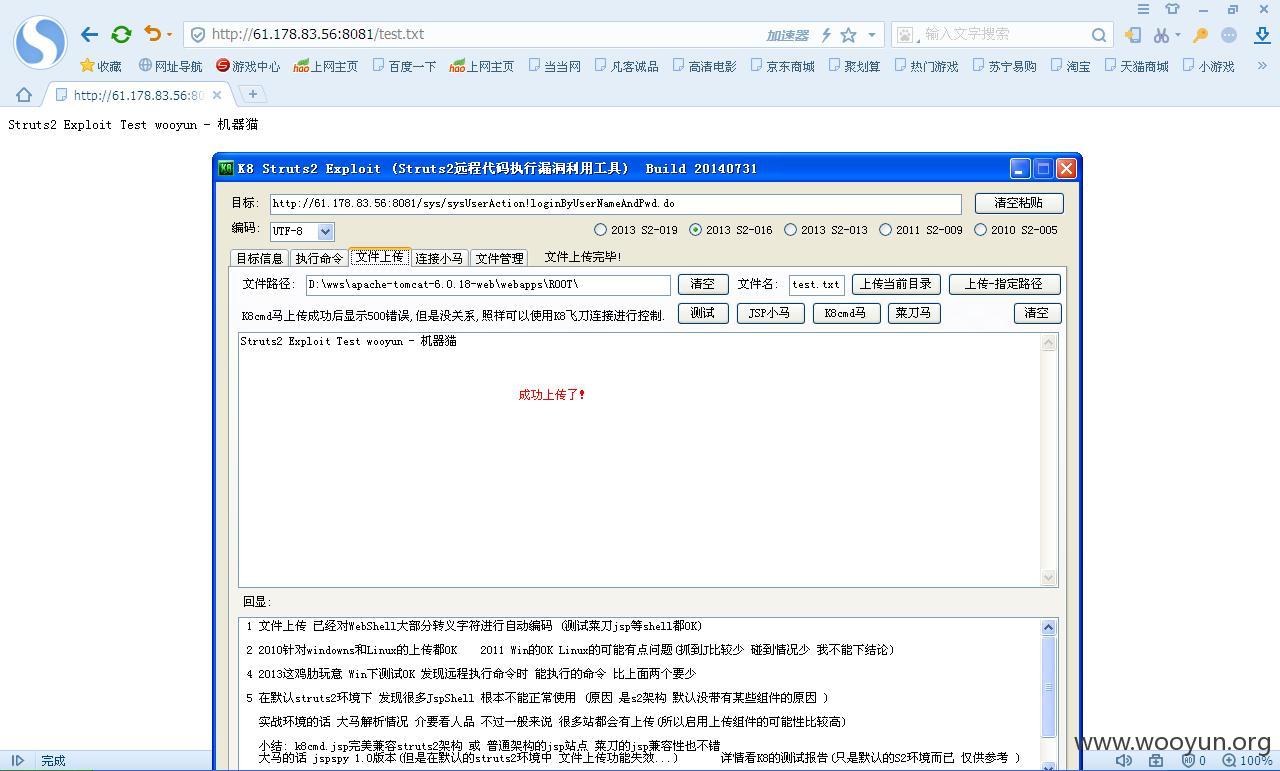Click the 文件路径 path field
The image size is (1280, 771).
488,285
